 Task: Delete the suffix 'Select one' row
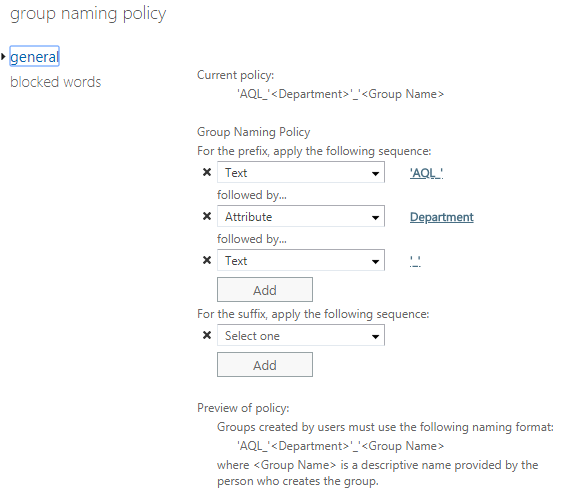click(x=207, y=335)
